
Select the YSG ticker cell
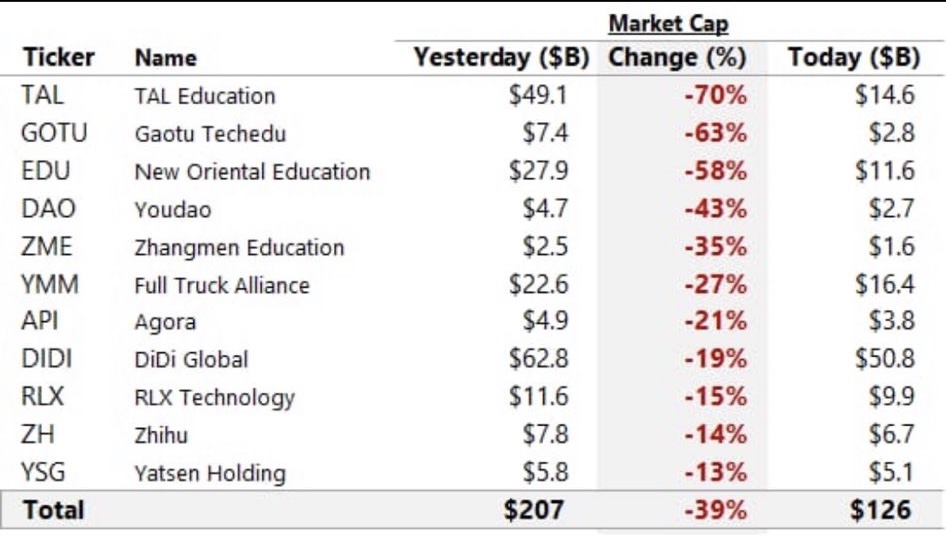[43, 473]
